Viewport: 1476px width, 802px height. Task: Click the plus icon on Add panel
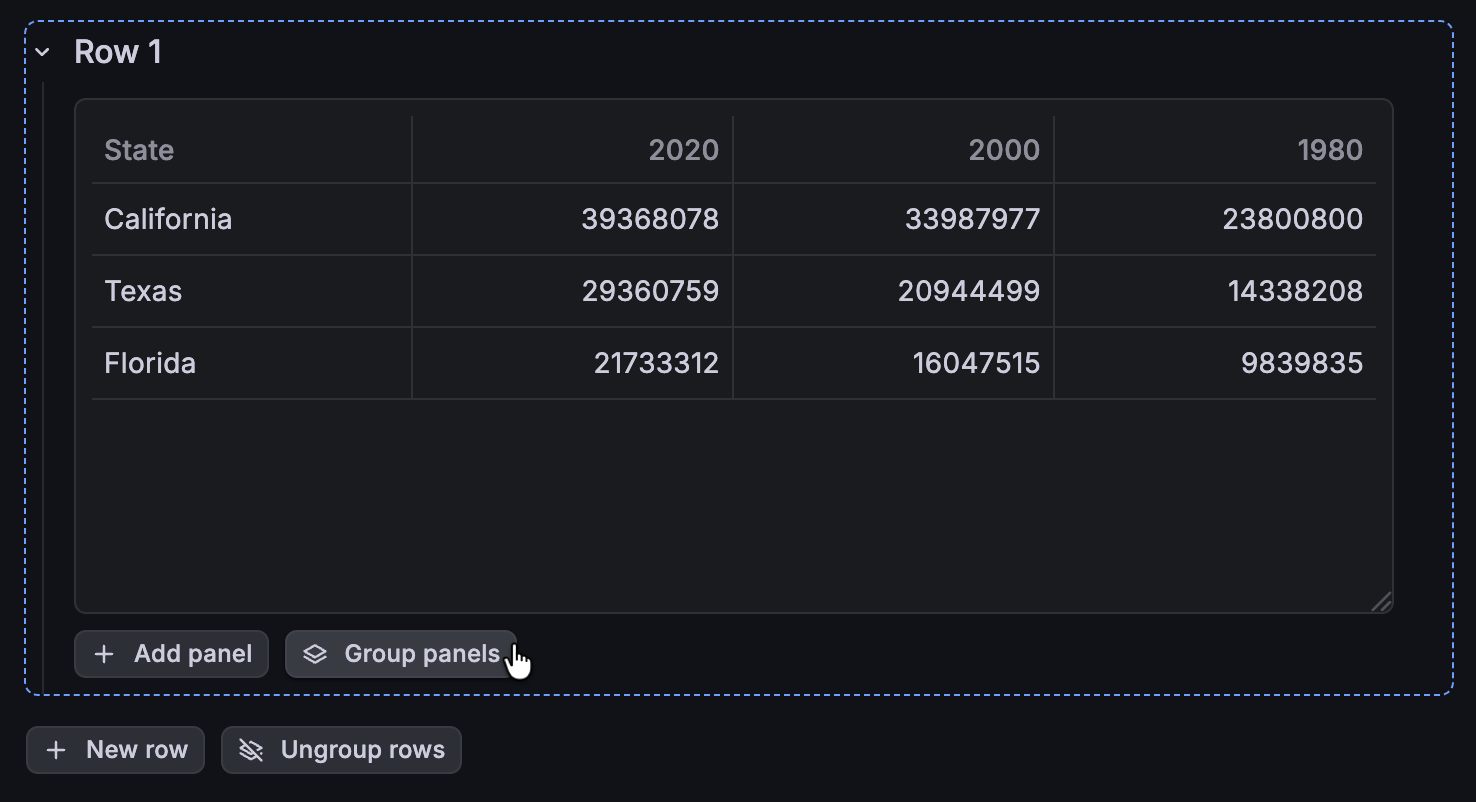click(x=103, y=654)
